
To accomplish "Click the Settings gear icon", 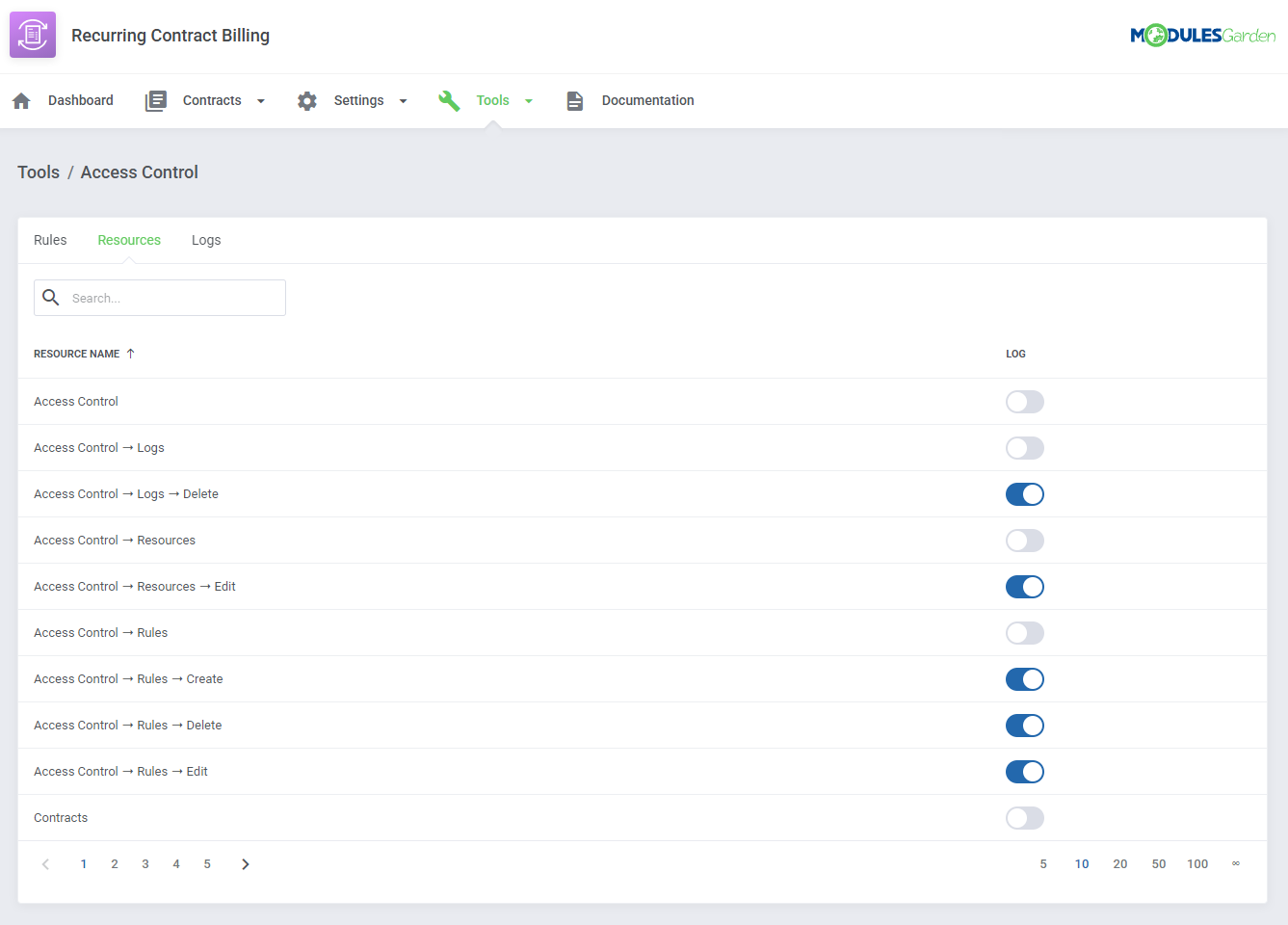I will click(x=307, y=101).
